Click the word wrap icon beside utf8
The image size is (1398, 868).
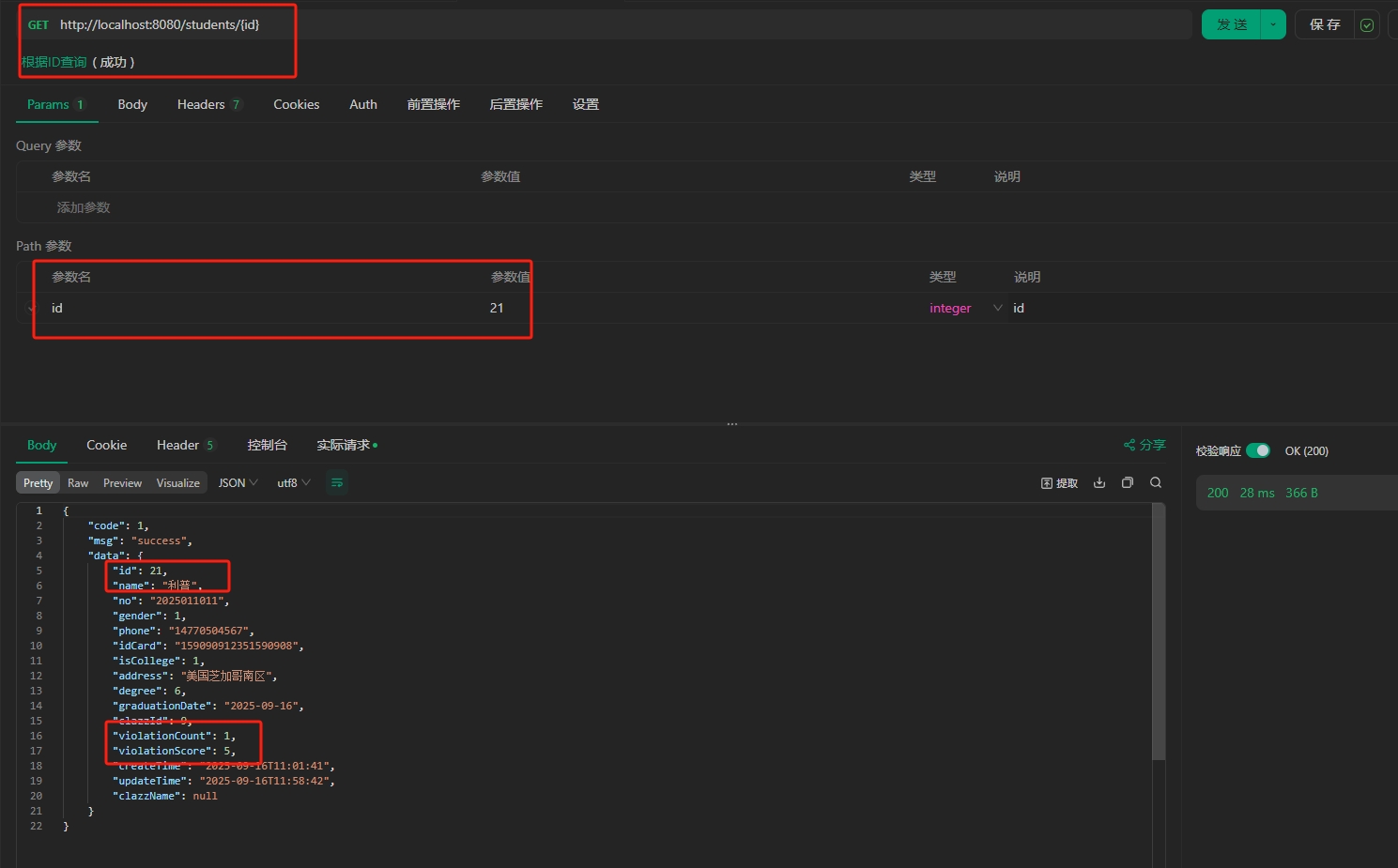click(x=337, y=482)
